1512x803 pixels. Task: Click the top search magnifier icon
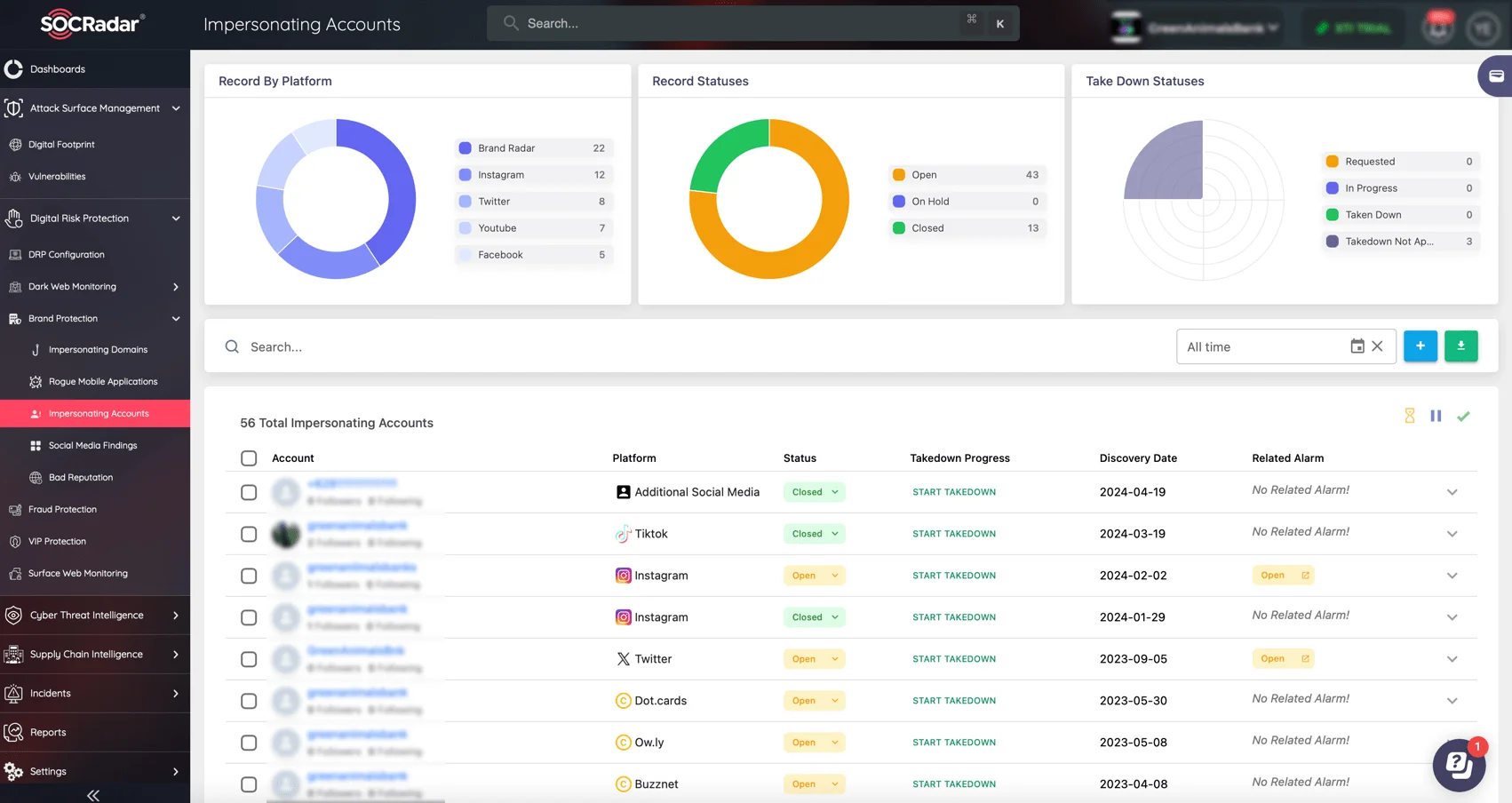[511, 23]
